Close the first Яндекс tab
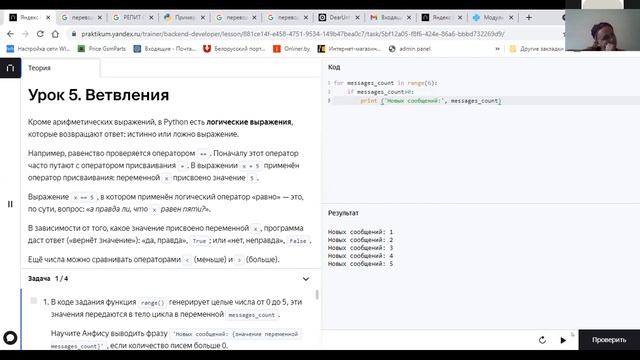Viewport: 640px width, 360px height. 48,18
